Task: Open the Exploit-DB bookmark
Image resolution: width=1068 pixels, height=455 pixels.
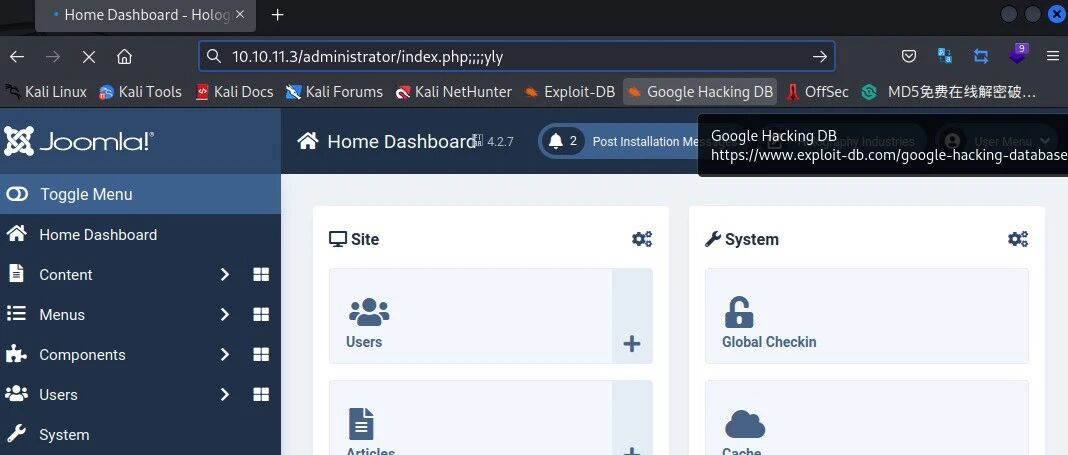Action: point(569,92)
